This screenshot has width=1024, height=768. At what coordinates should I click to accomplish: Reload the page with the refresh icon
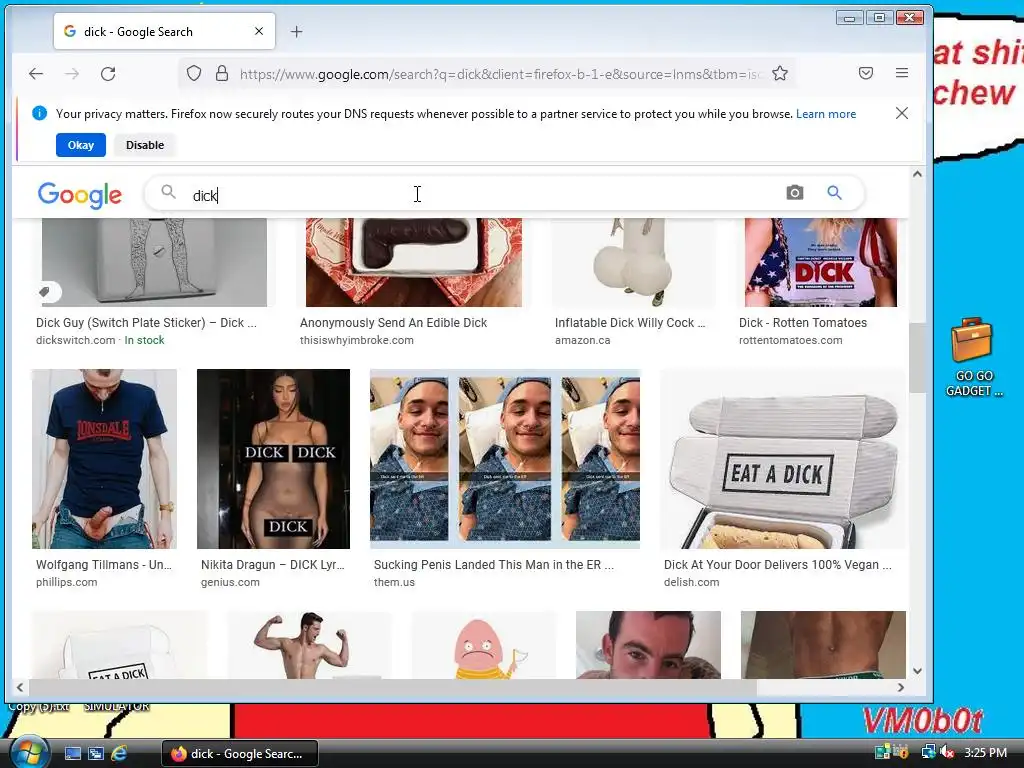108,74
